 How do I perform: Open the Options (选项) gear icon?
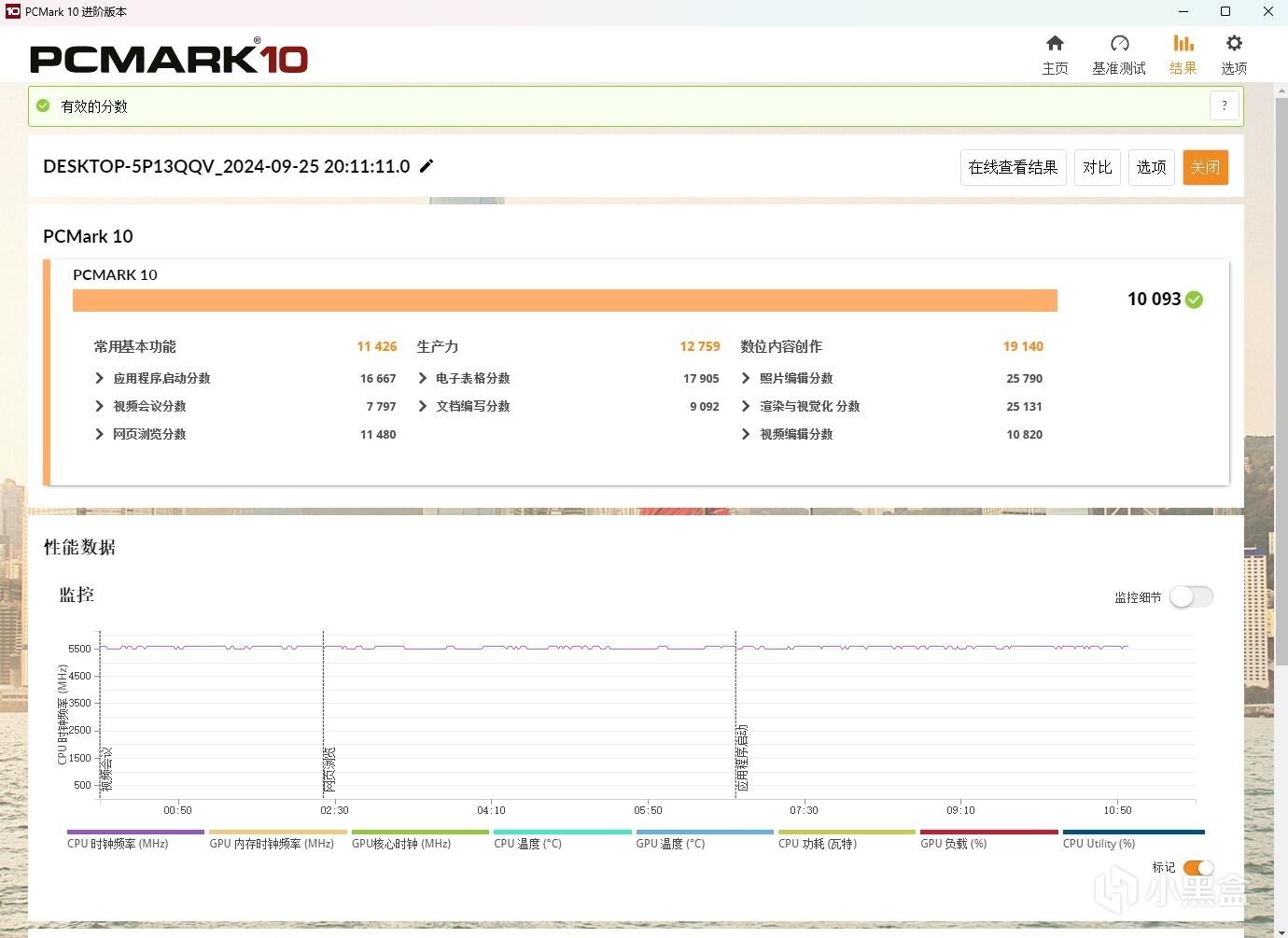(1234, 43)
